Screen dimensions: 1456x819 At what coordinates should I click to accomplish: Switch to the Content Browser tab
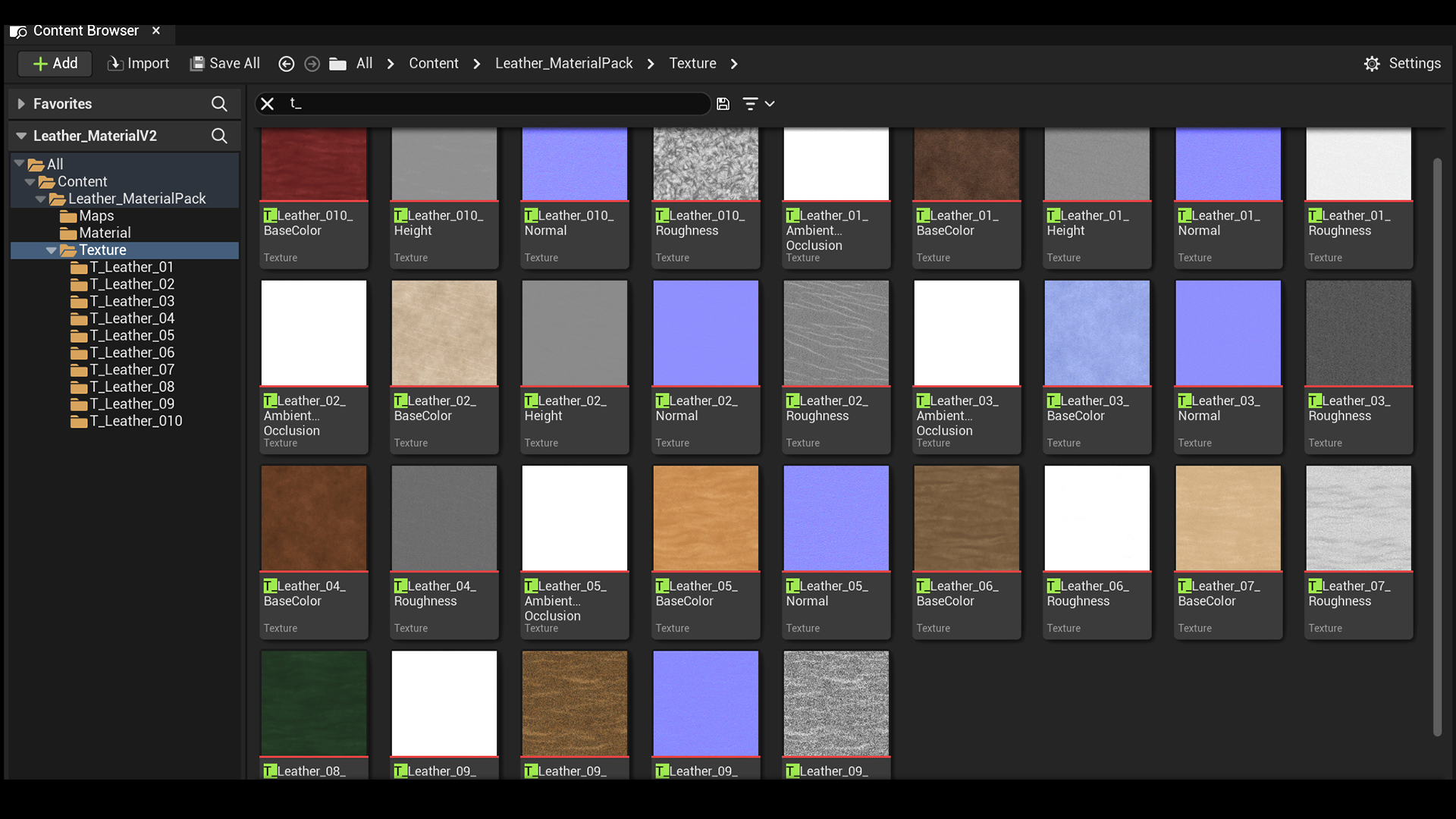86,31
